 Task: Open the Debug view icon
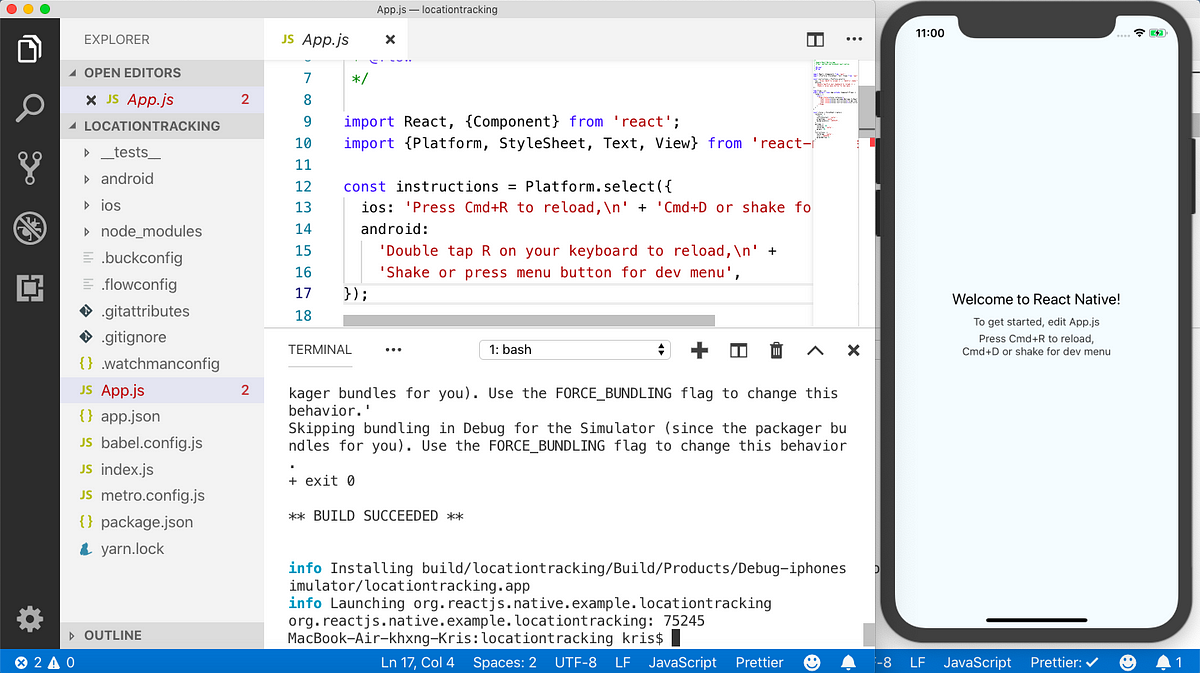point(30,228)
